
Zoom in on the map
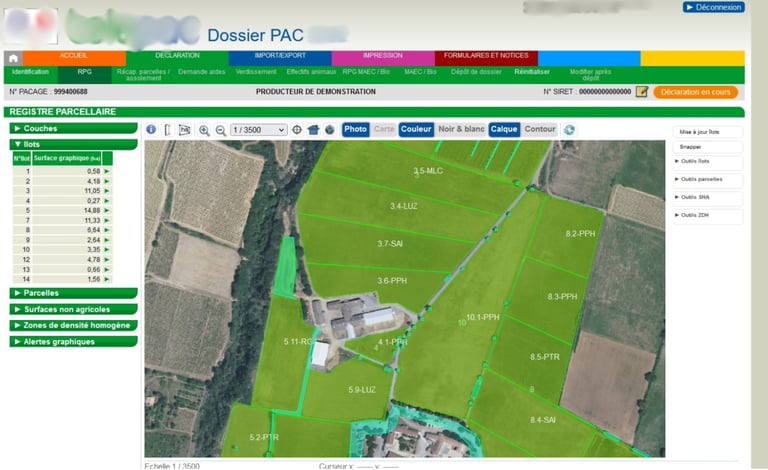tap(204, 130)
